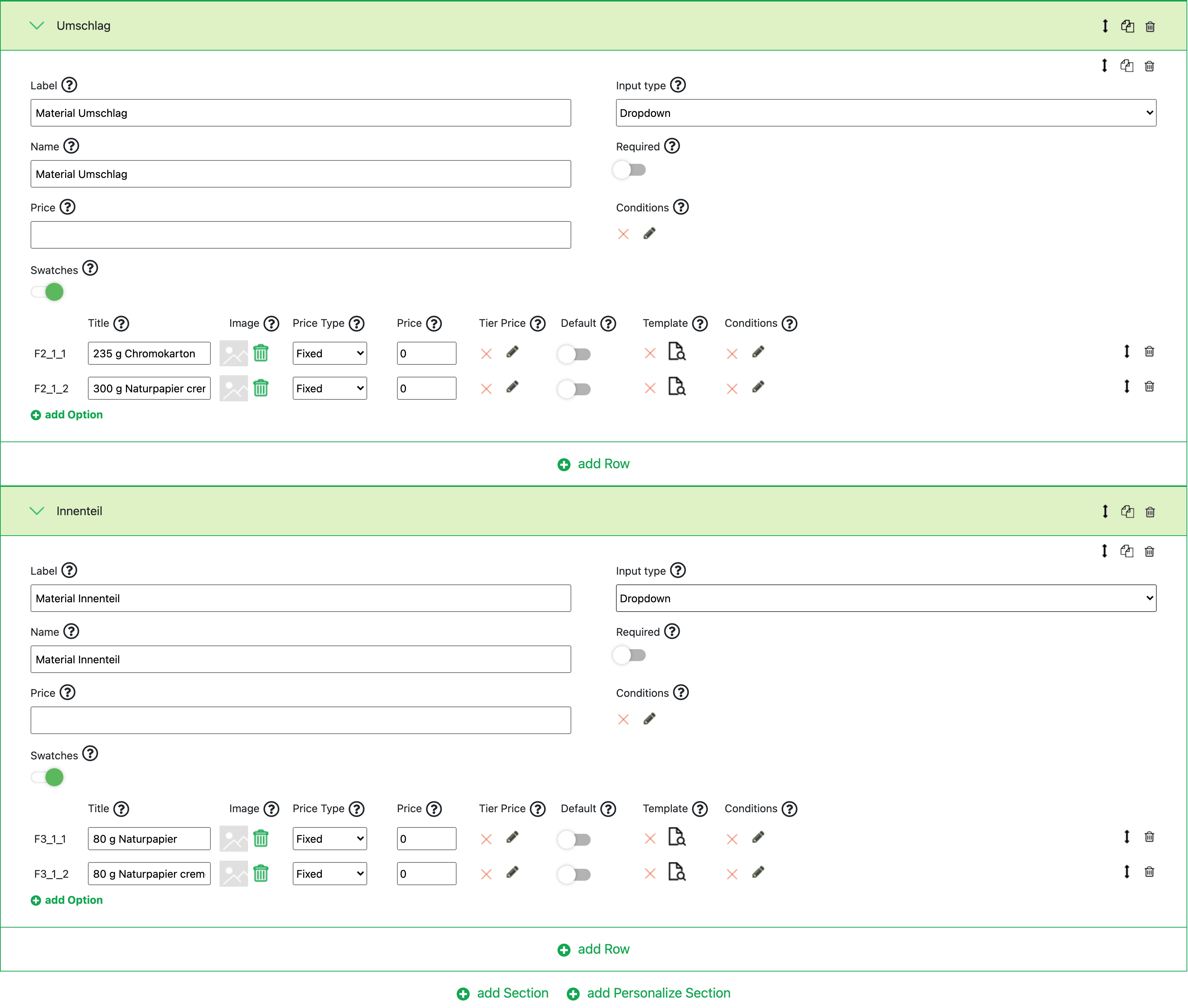Open Price Type dropdown for option F3_1_1
This screenshot has height=1008, width=1188.
329,839
